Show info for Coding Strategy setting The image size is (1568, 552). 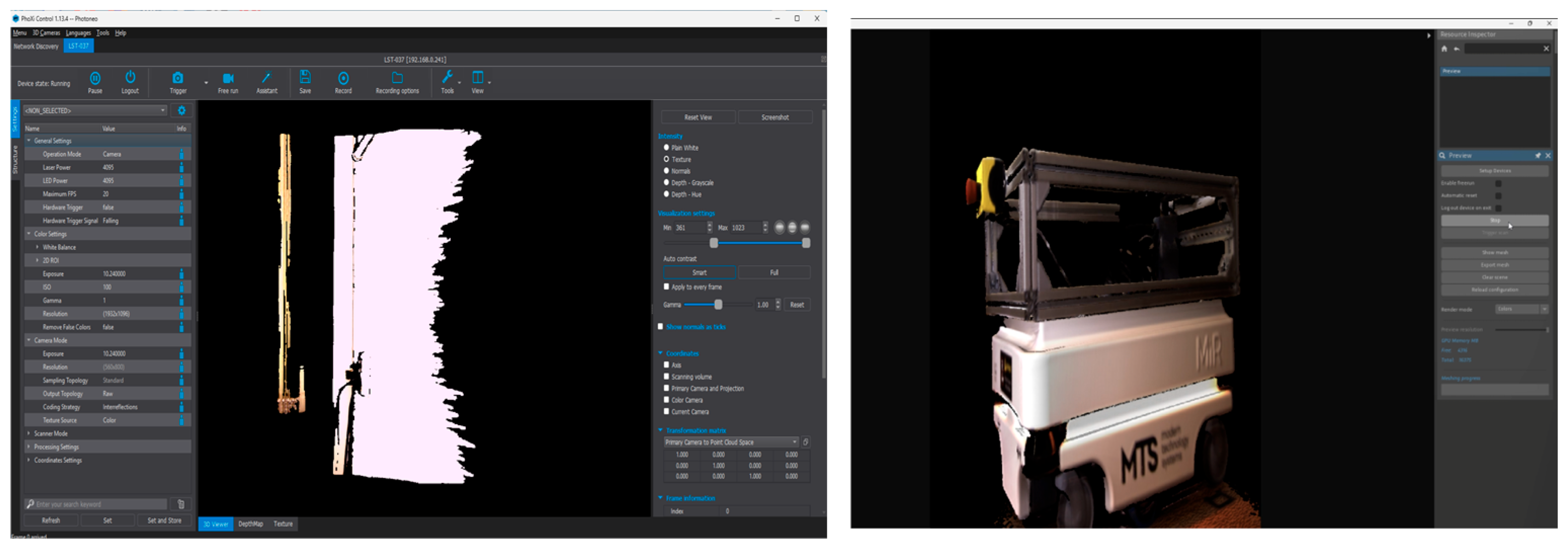(x=182, y=407)
